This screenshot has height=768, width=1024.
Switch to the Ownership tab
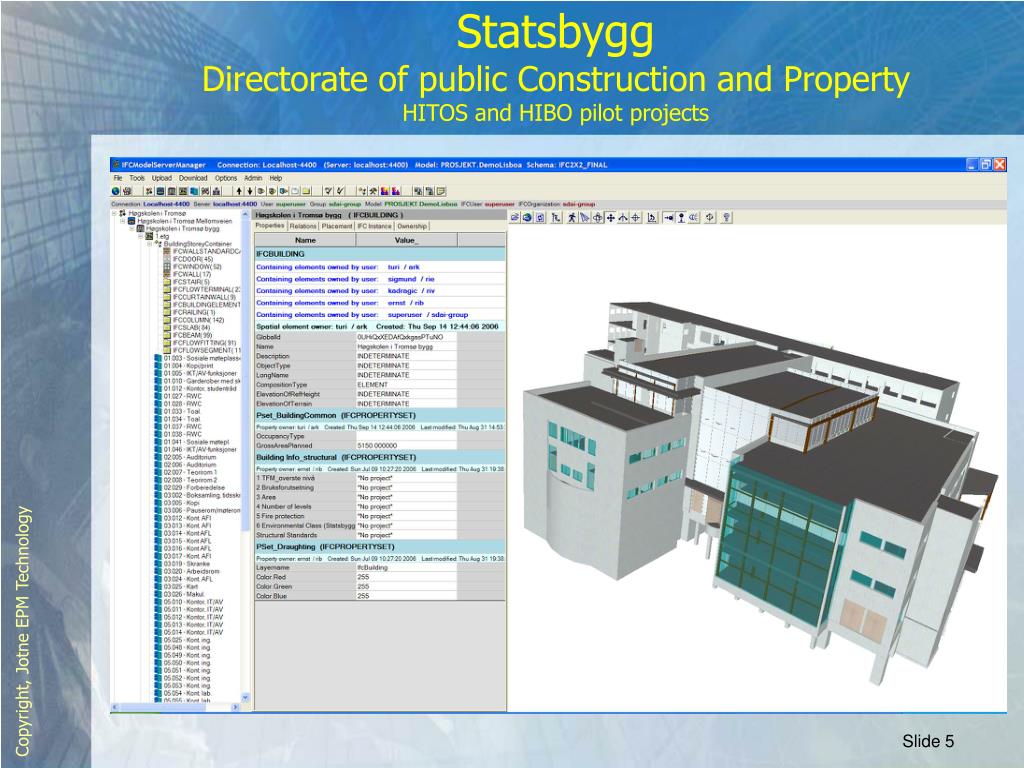click(x=412, y=226)
